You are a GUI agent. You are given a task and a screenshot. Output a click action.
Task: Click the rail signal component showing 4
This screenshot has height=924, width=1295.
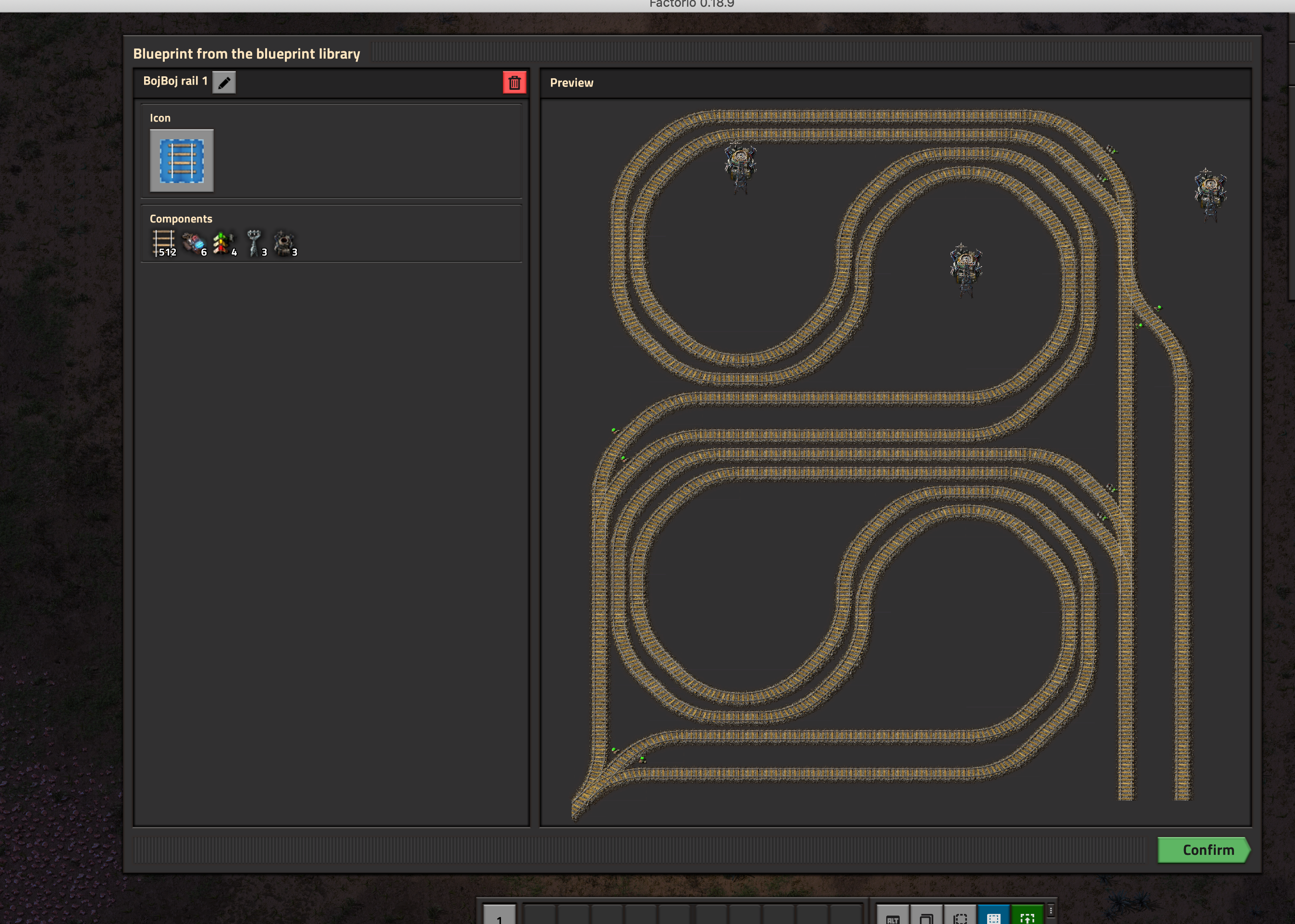coord(224,243)
